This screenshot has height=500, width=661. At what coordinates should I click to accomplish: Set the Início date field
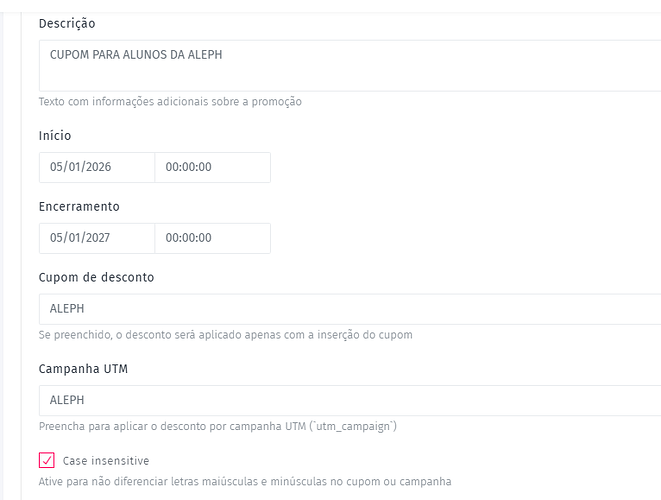pos(97,167)
